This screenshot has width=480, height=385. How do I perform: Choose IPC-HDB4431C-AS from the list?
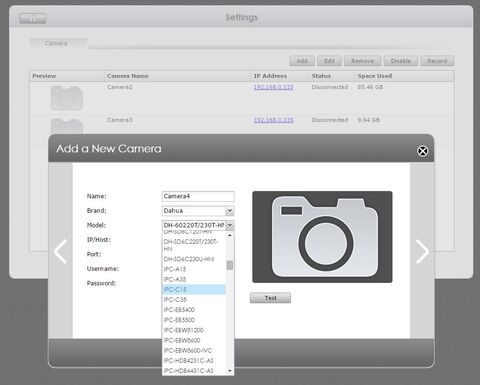point(194,371)
